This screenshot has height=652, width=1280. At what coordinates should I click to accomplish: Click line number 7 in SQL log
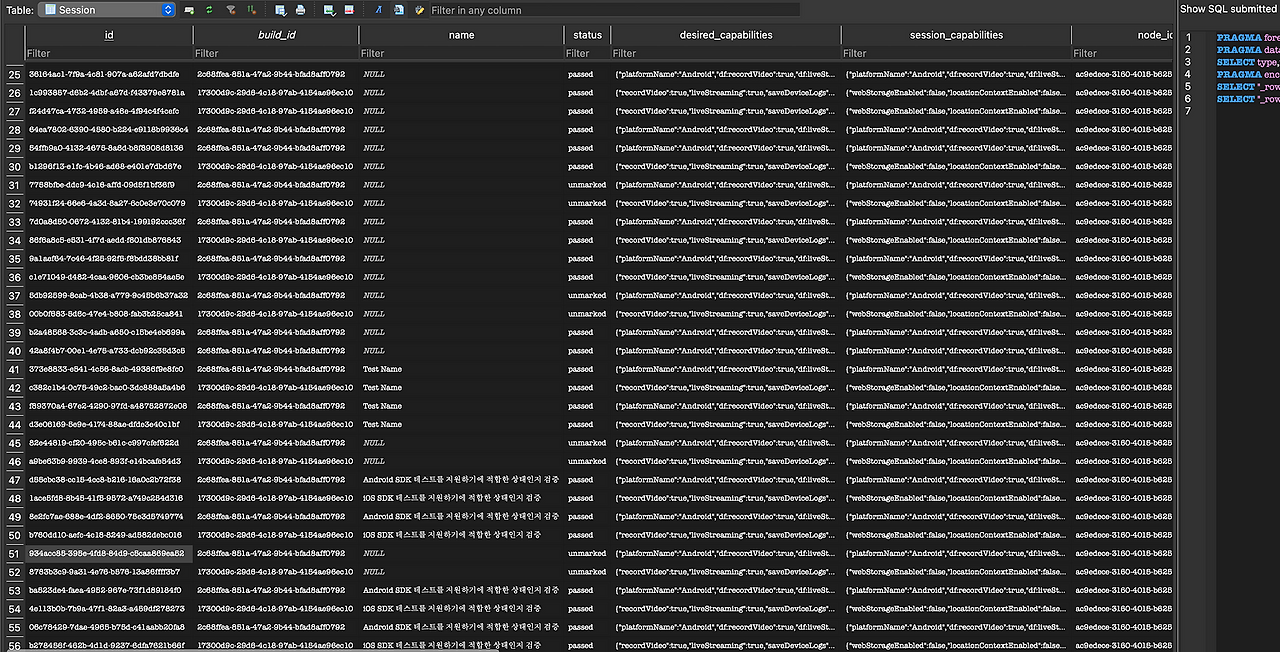(x=1188, y=111)
